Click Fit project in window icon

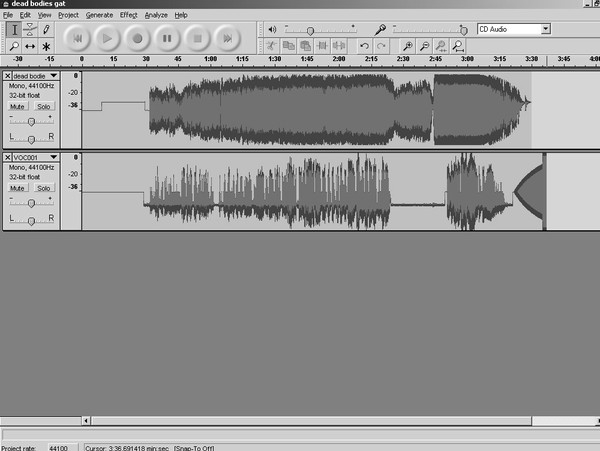458,46
